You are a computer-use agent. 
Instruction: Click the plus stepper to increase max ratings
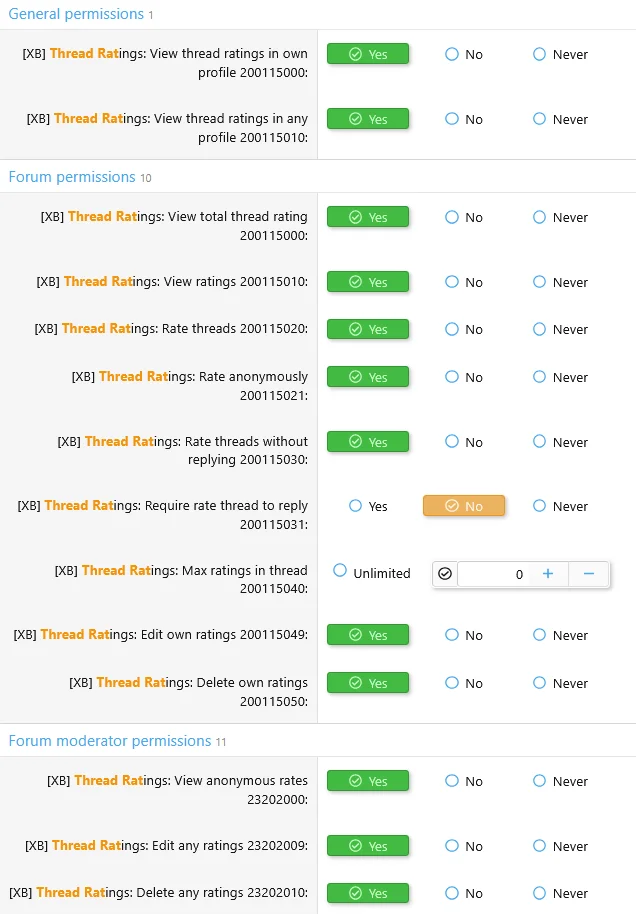coord(548,573)
